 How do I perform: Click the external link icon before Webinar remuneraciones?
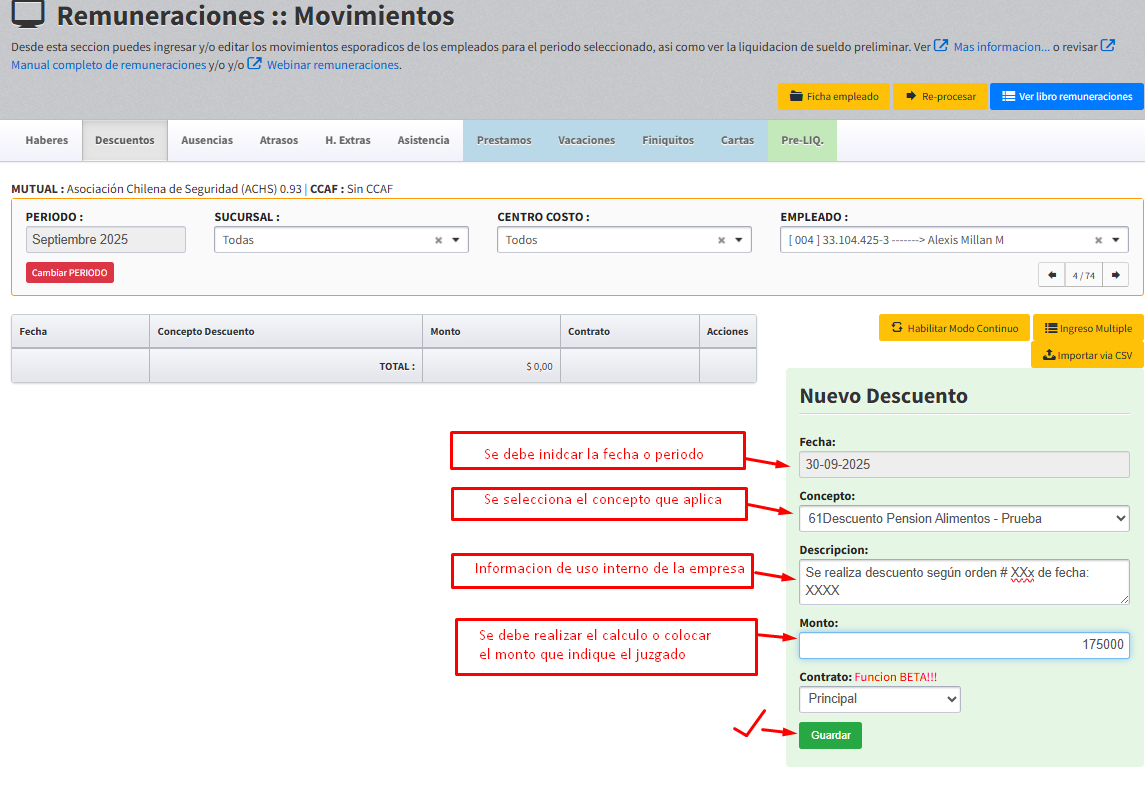coord(255,64)
